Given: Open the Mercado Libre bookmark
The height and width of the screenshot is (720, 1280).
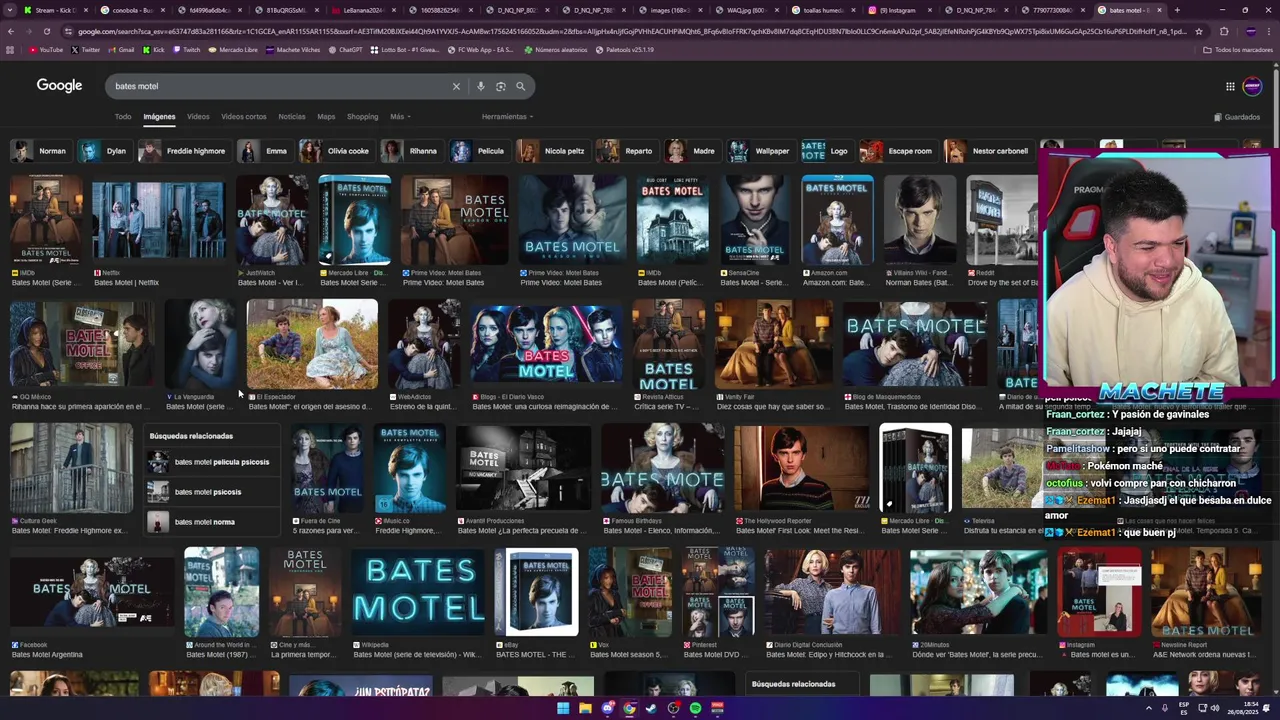Looking at the screenshot, I should (x=233, y=49).
